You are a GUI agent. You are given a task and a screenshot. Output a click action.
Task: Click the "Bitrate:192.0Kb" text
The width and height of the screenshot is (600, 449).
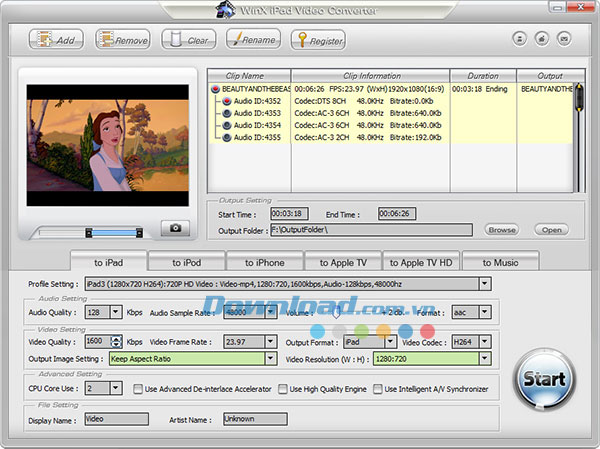tap(416, 137)
